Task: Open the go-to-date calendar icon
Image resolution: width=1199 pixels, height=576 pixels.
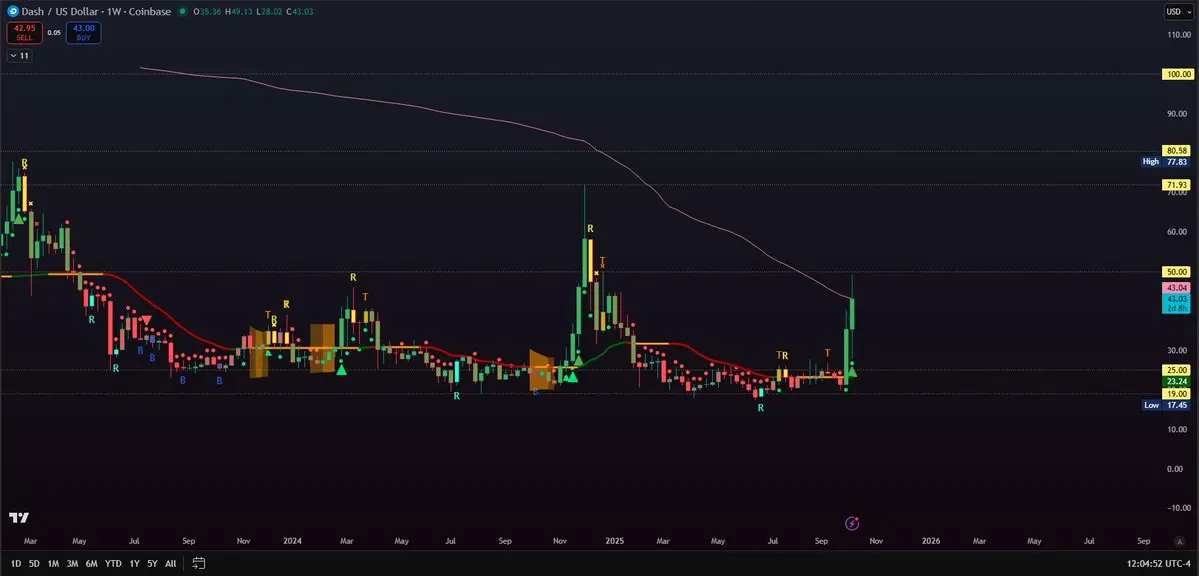Action: click(199, 564)
